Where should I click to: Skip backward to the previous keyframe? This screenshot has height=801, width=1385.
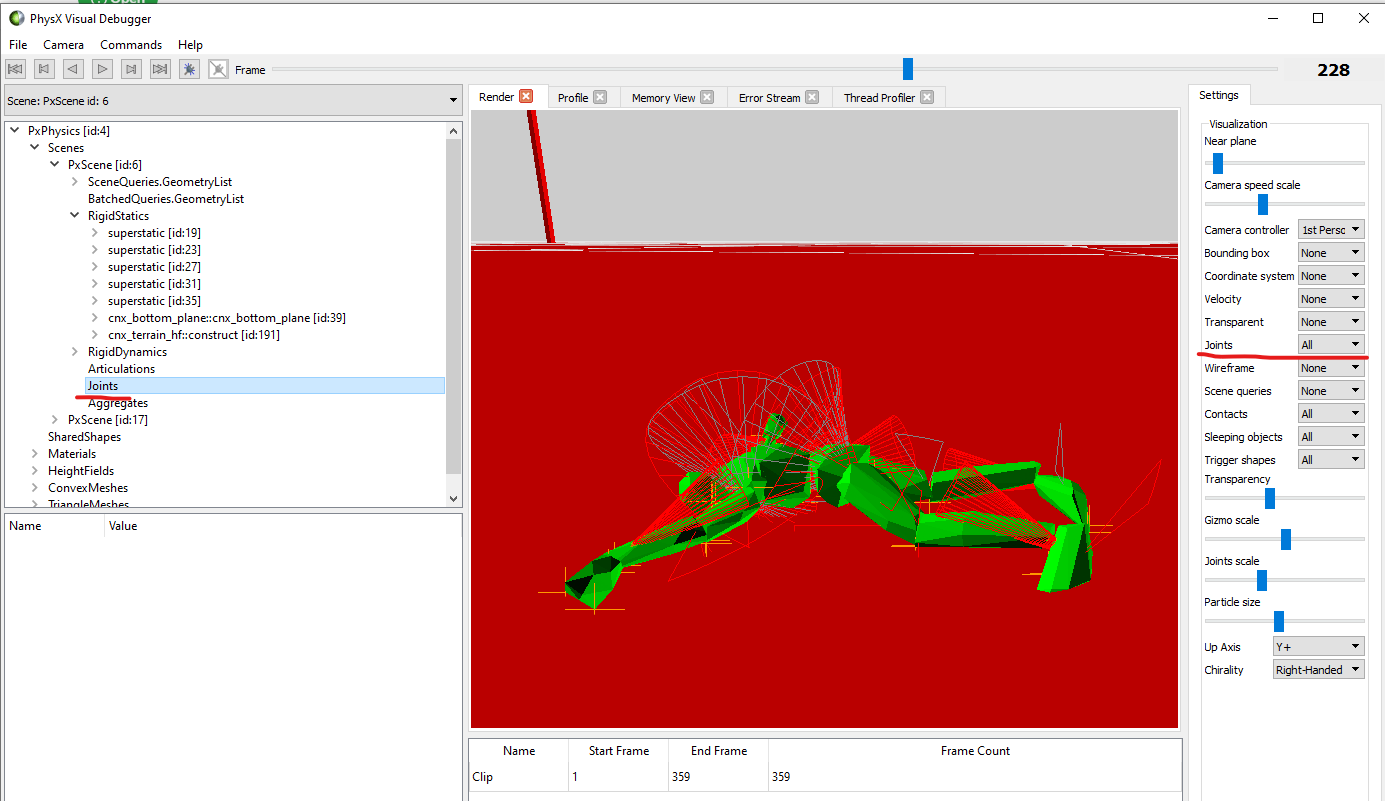43,68
